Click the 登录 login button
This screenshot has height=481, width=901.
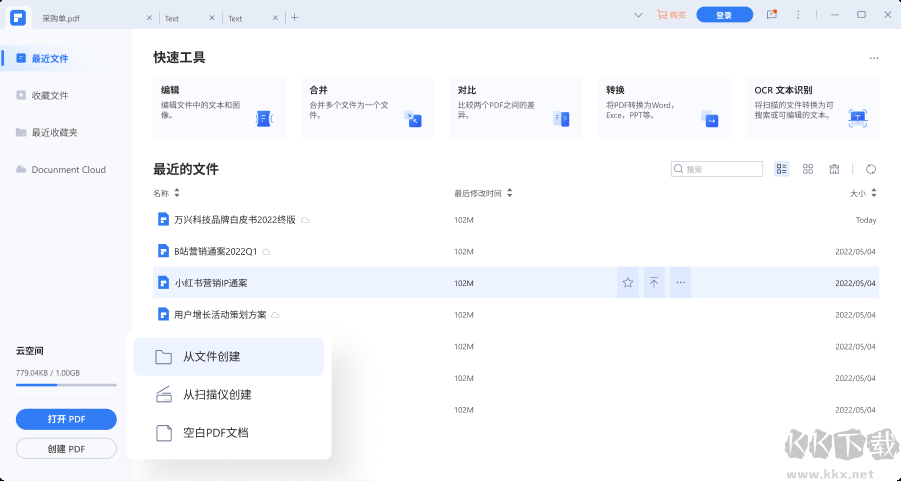coord(724,15)
